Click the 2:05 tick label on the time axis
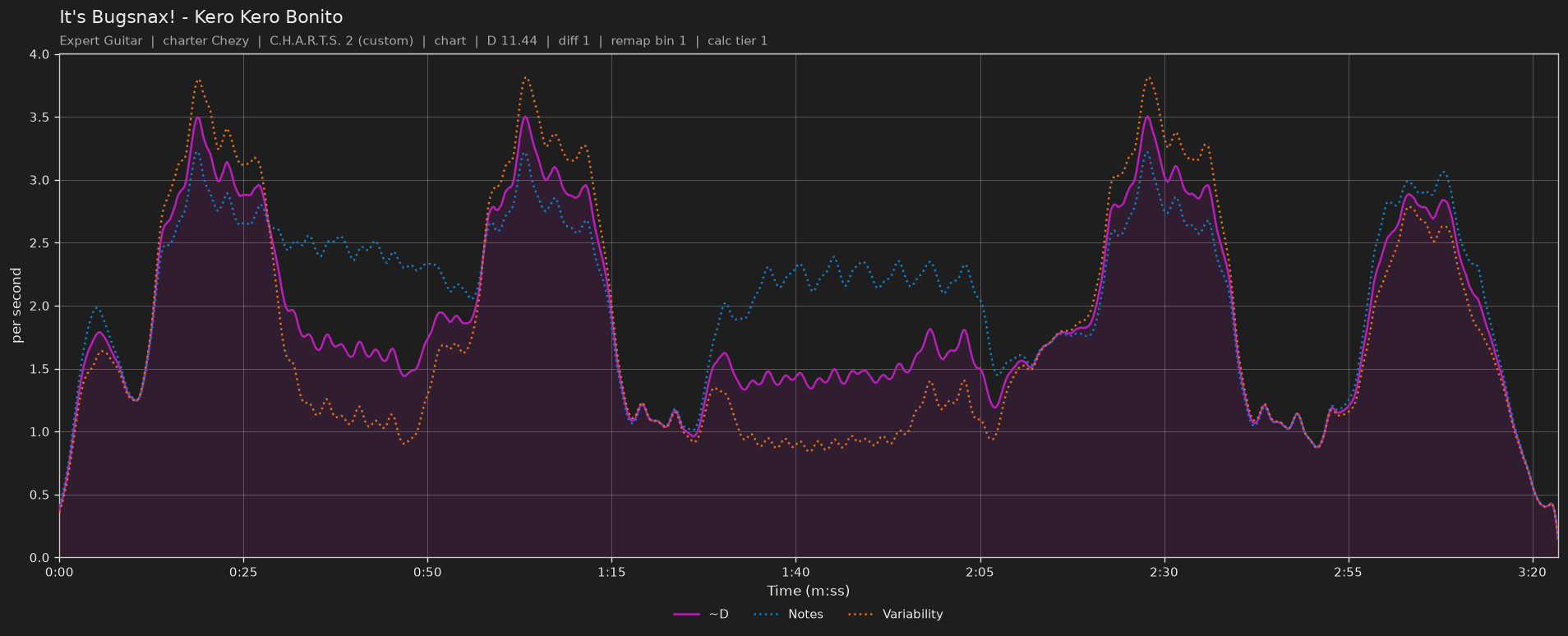This screenshot has height=636, width=1568. pos(980,572)
